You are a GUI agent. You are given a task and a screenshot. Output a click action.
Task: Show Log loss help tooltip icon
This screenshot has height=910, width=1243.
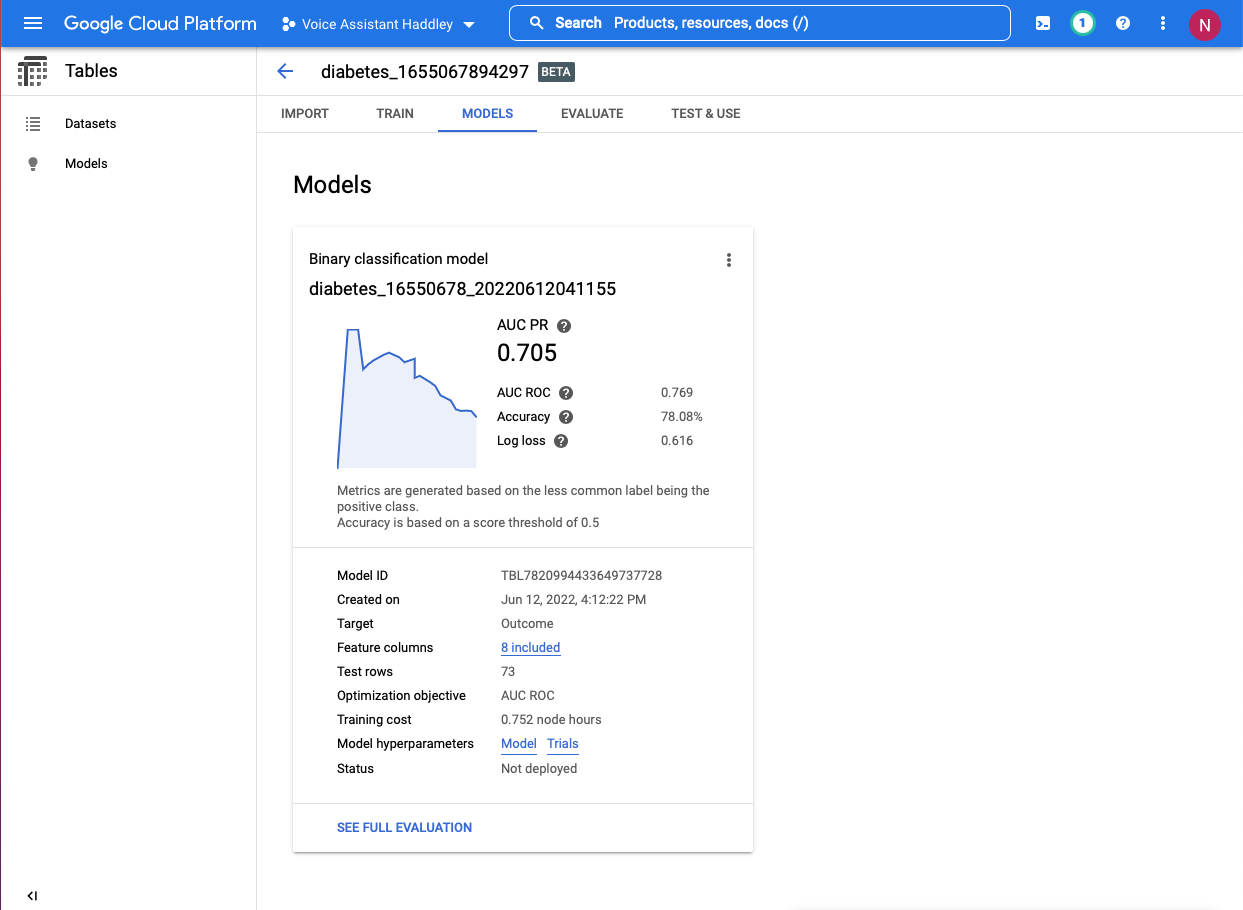point(561,441)
